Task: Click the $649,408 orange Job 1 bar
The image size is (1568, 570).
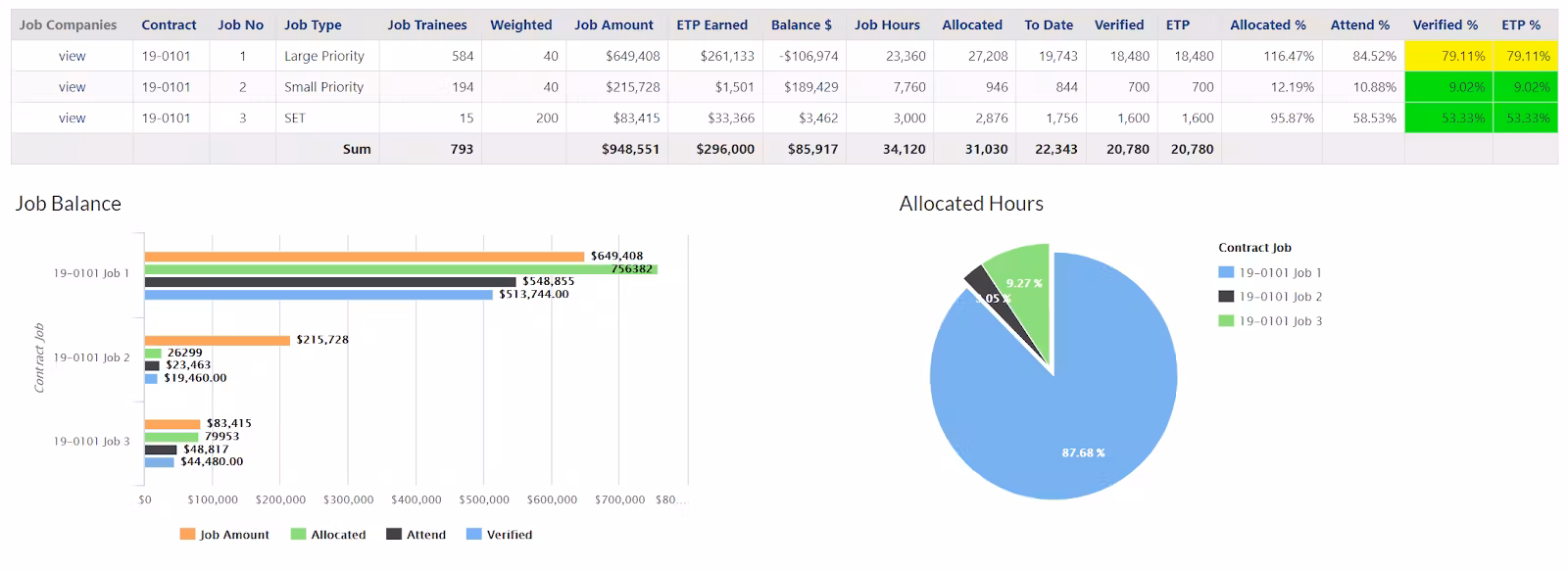Action: pyautogui.click(x=363, y=257)
